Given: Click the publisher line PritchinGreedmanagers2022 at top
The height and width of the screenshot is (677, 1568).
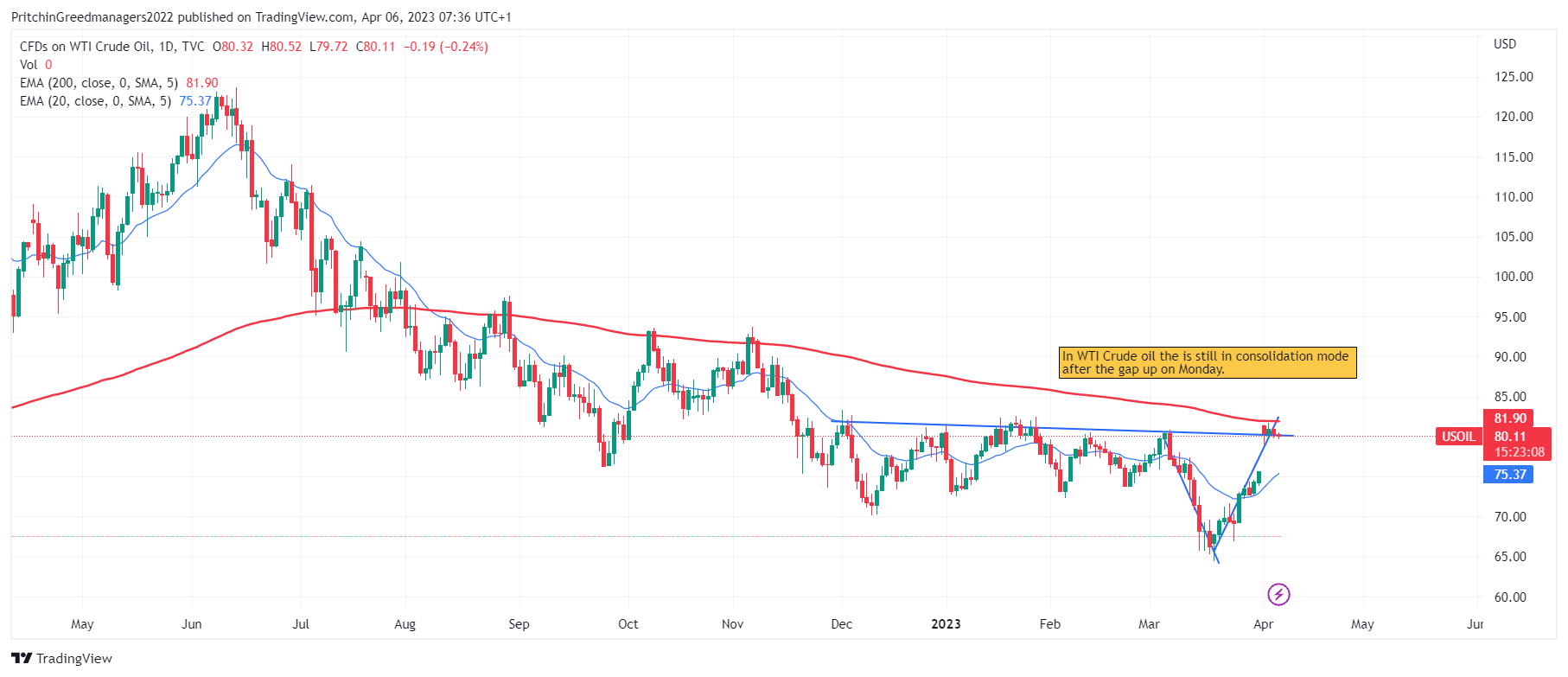Looking at the screenshot, I should click(x=261, y=17).
